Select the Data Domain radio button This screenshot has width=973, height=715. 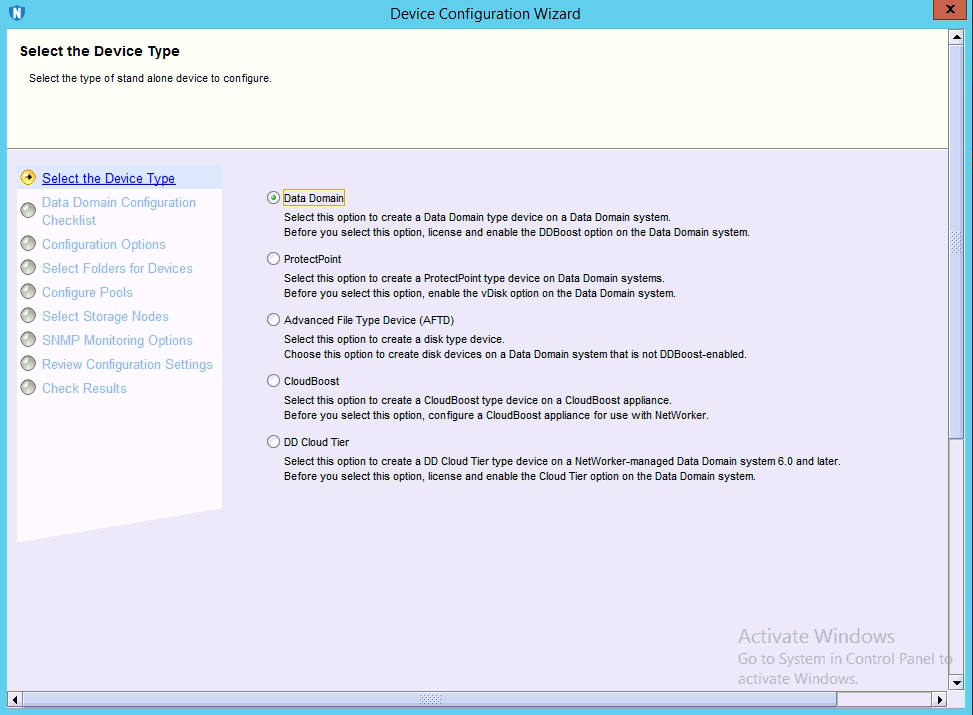point(274,198)
